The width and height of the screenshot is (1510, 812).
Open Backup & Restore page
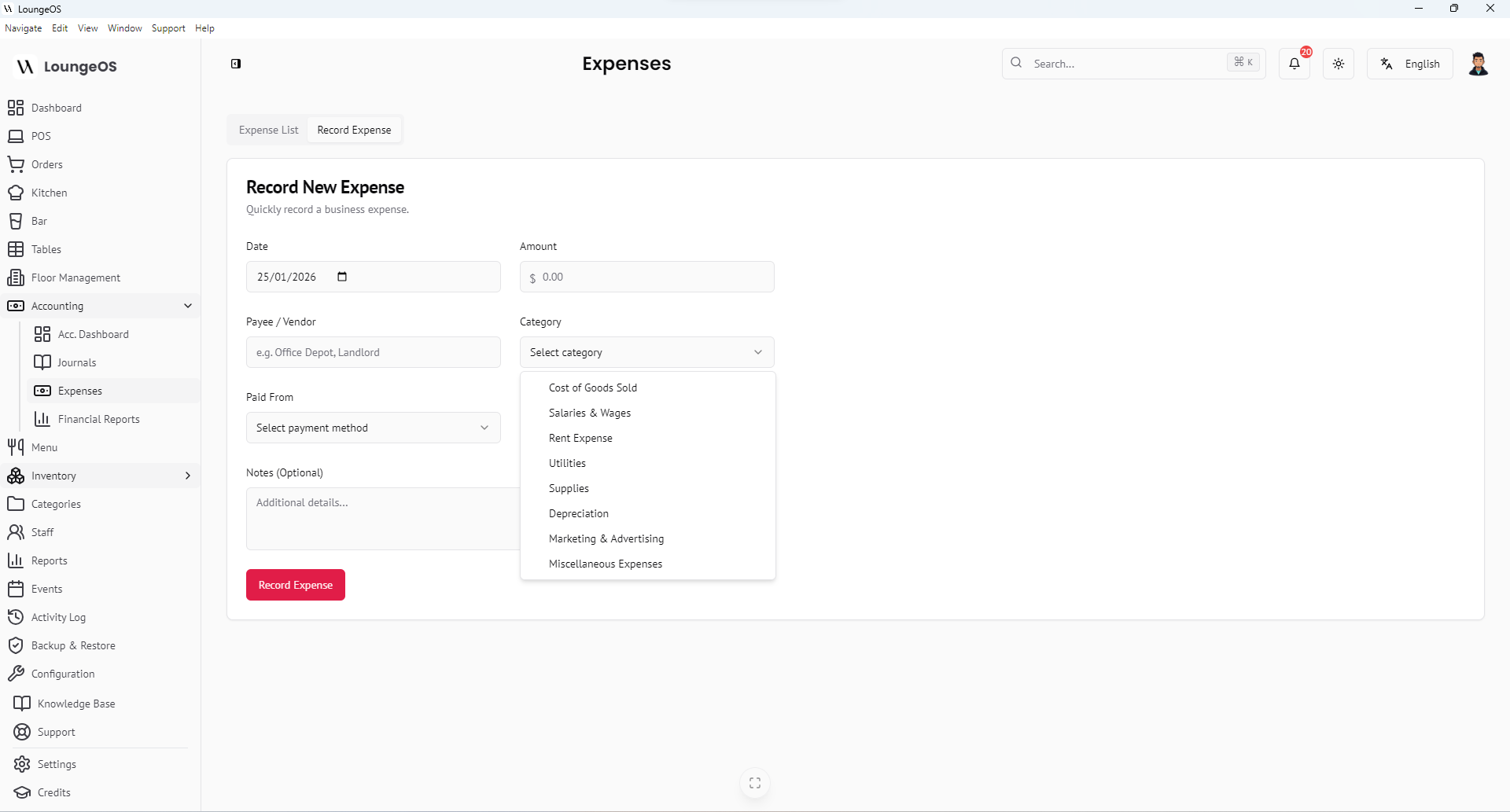[73, 645]
